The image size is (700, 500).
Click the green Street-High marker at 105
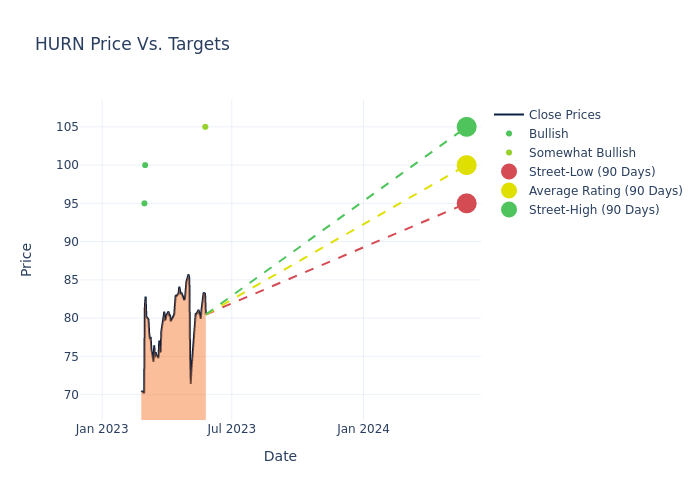click(x=466, y=127)
